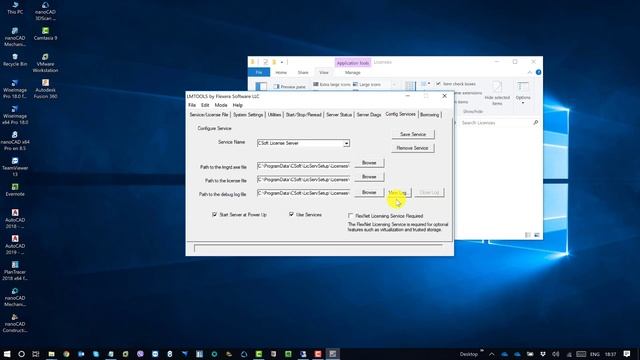
Task: Click the Remove Service button
Action: click(412, 148)
